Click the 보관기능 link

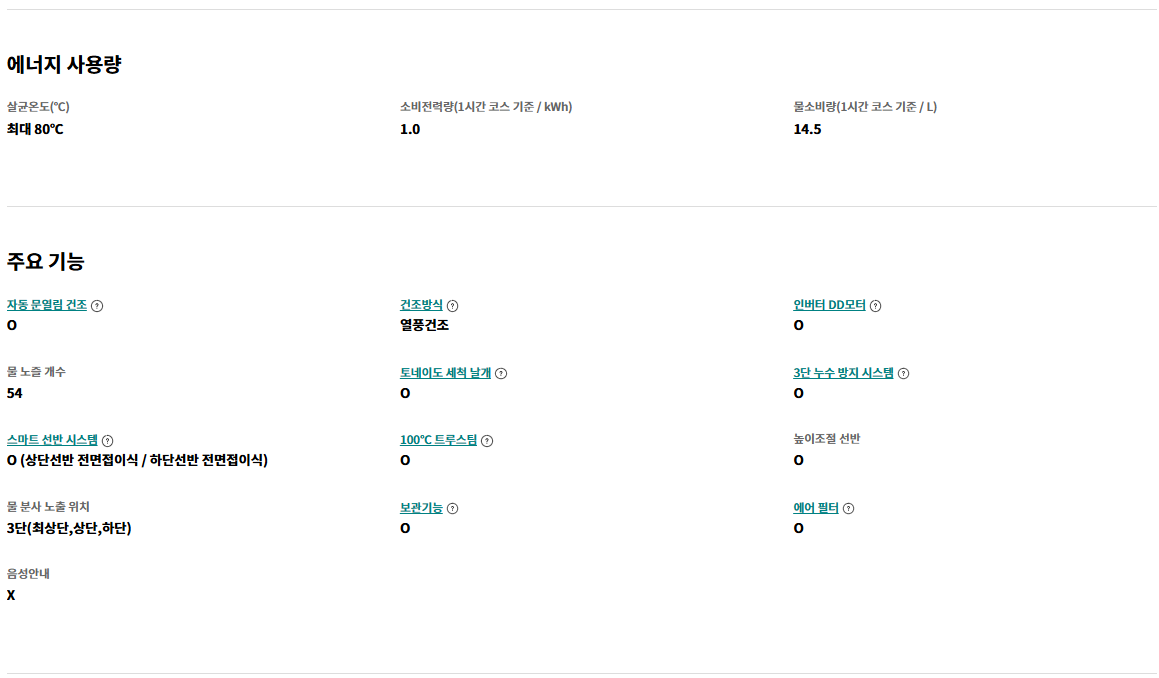[x=421, y=508]
